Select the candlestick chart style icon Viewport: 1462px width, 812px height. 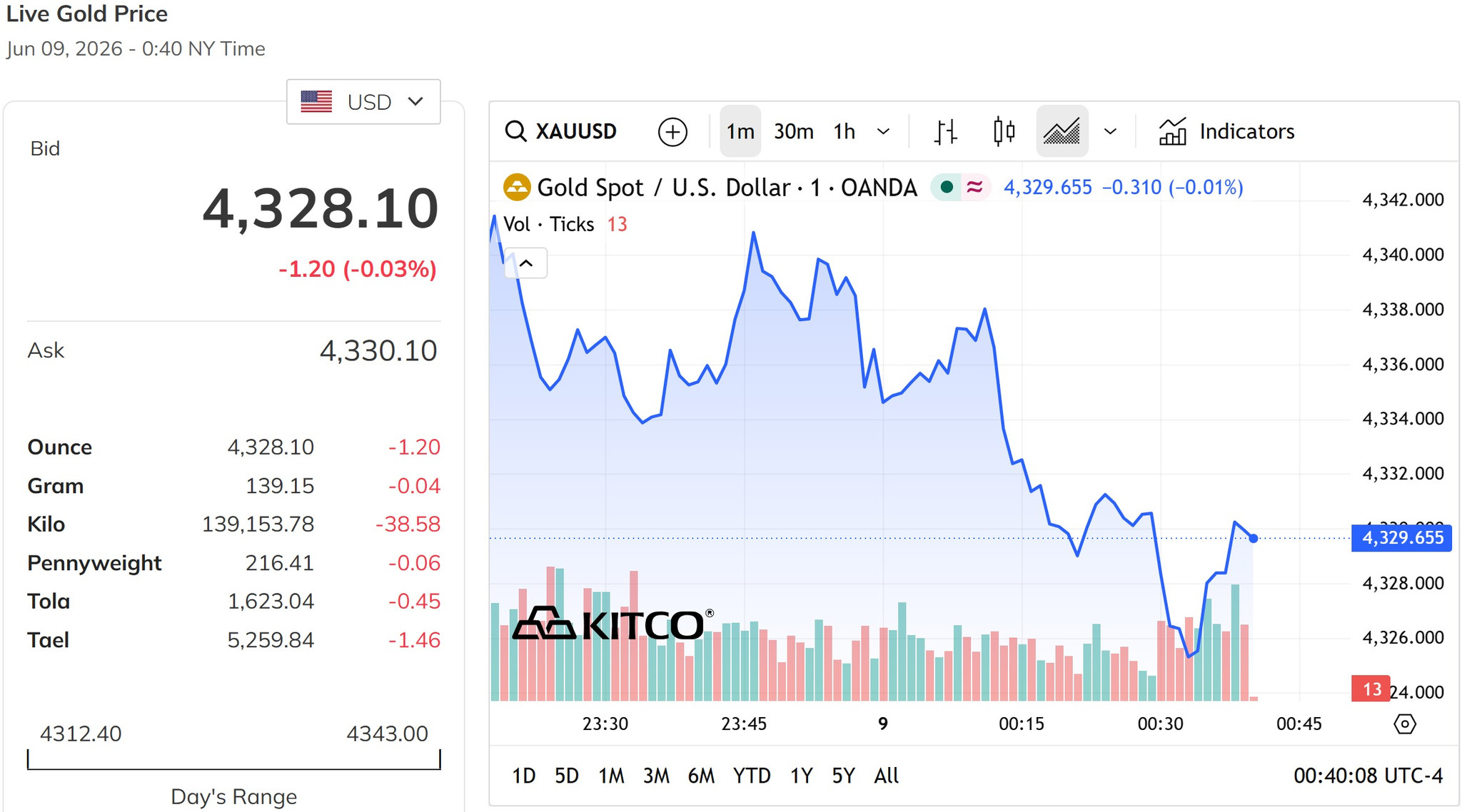(1004, 131)
